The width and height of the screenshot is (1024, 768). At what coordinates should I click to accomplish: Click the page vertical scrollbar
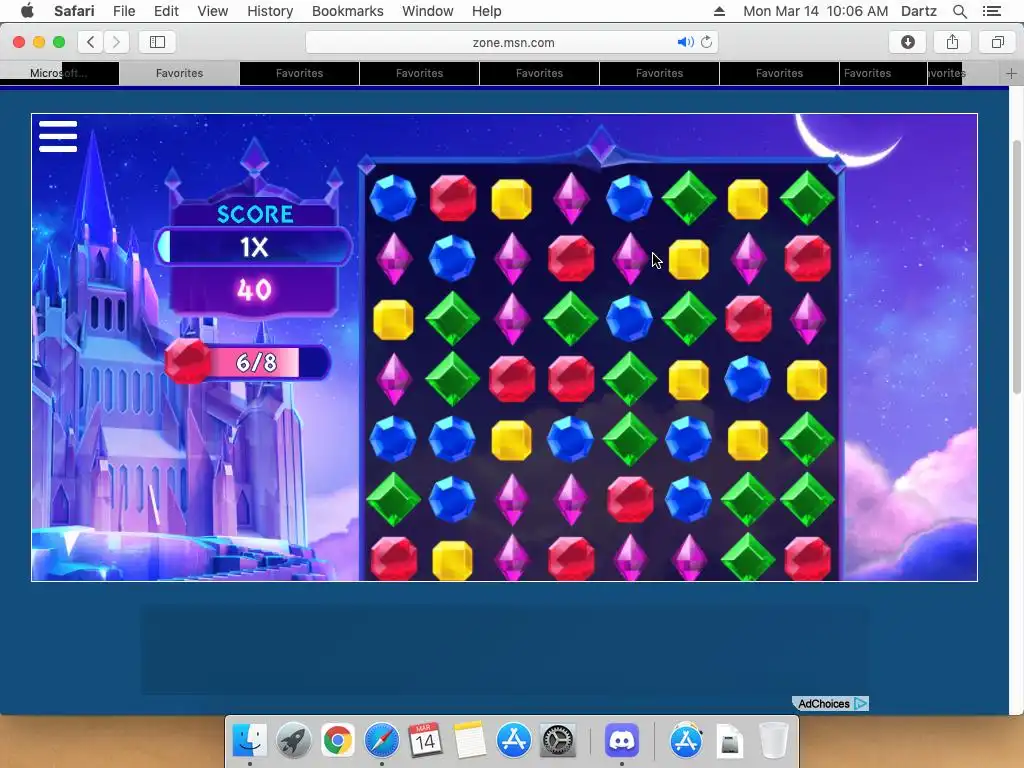click(x=1016, y=267)
